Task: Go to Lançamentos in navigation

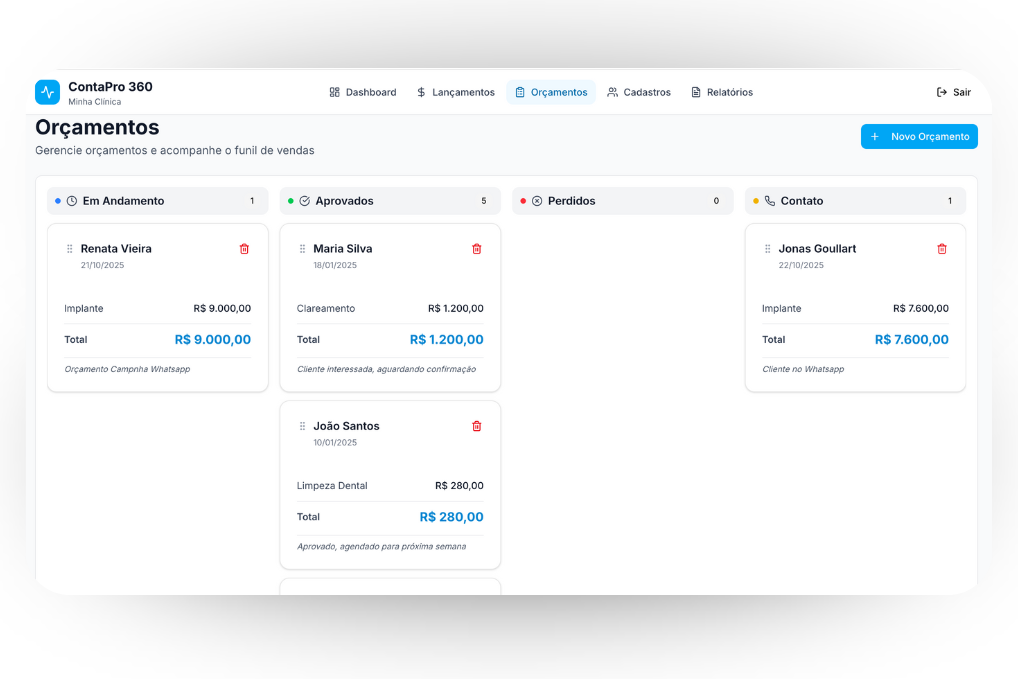Action: [455, 92]
